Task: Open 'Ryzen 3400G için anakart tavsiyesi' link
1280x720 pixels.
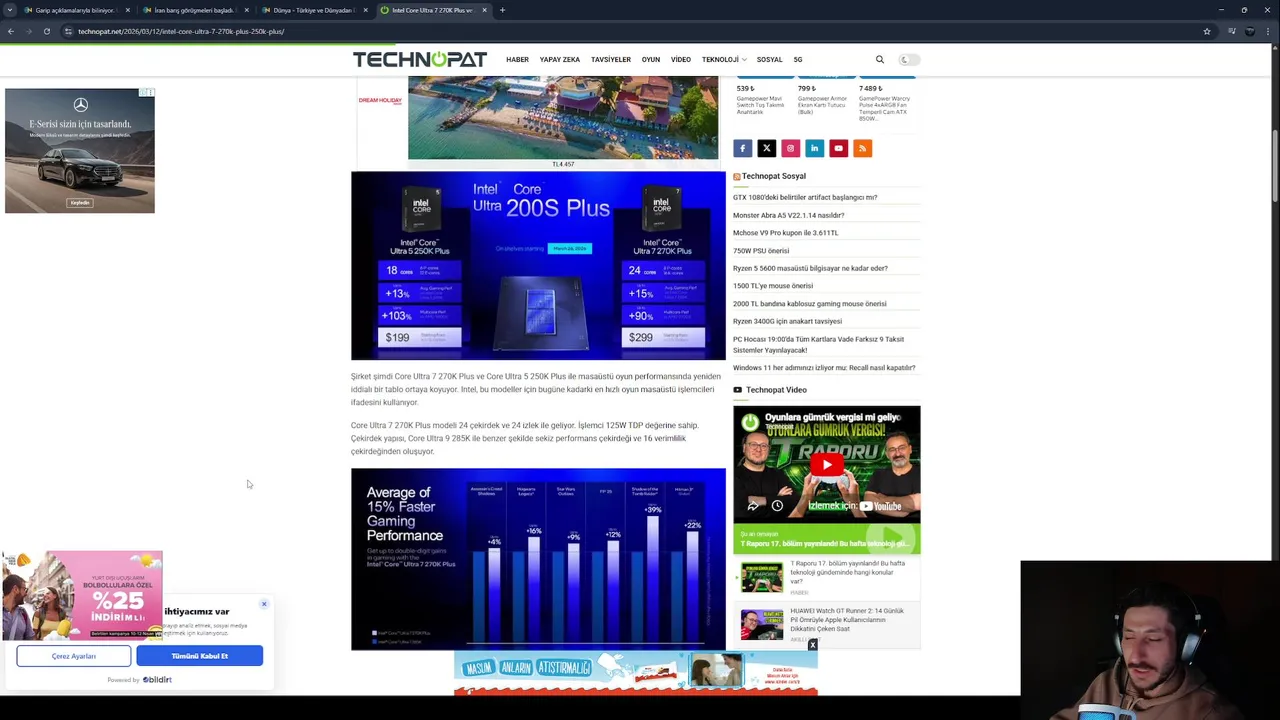Action: [787, 321]
